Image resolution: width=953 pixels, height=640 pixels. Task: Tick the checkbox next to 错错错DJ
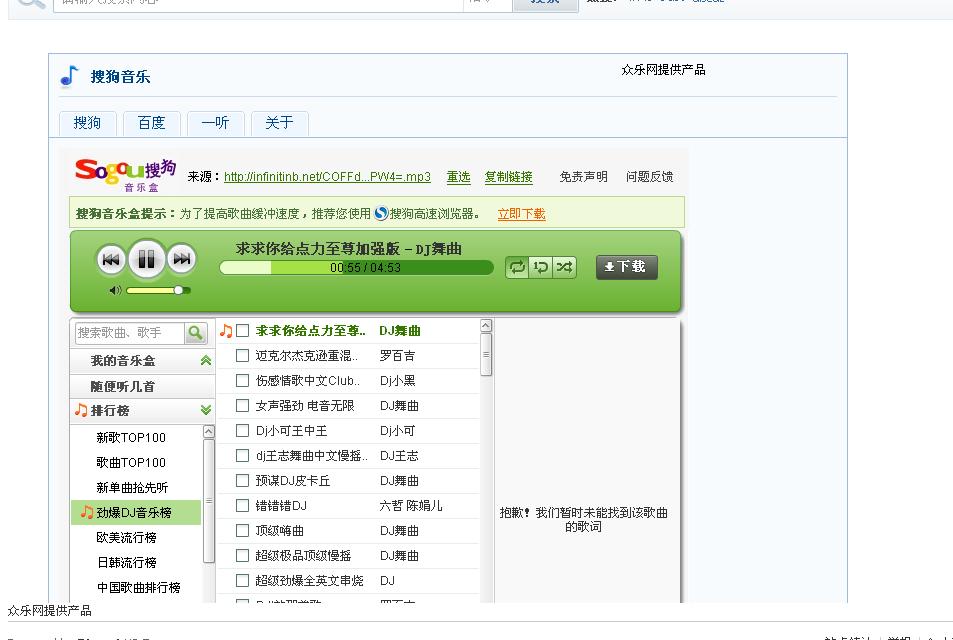pos(242,506)
